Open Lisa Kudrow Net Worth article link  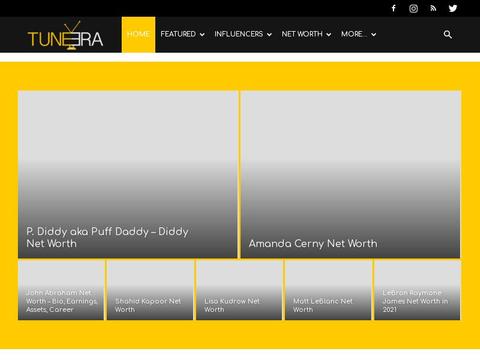[232, 305]
